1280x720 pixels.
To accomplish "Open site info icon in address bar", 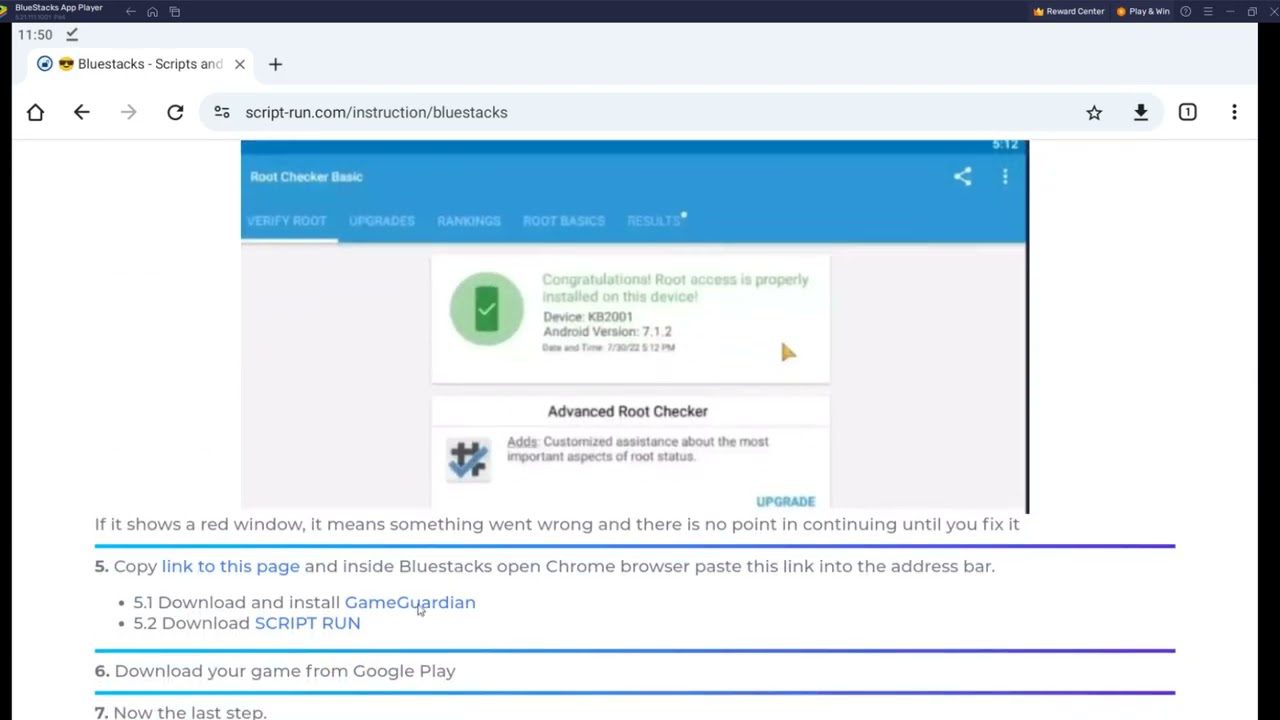I will click(x=222, y=113).
